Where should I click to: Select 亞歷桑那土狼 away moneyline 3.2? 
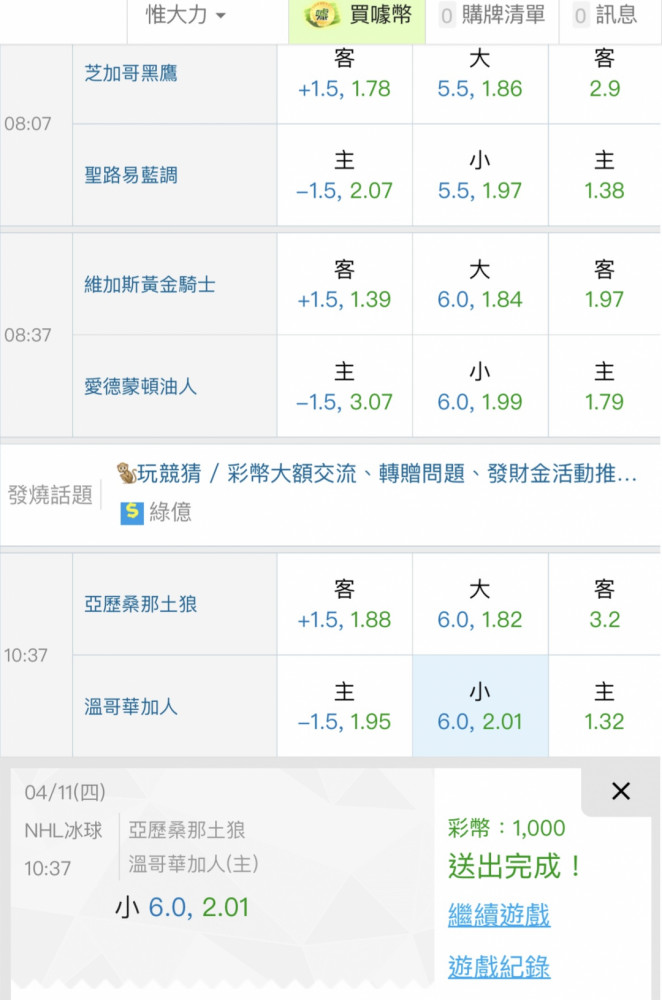[x=604, y=604]
